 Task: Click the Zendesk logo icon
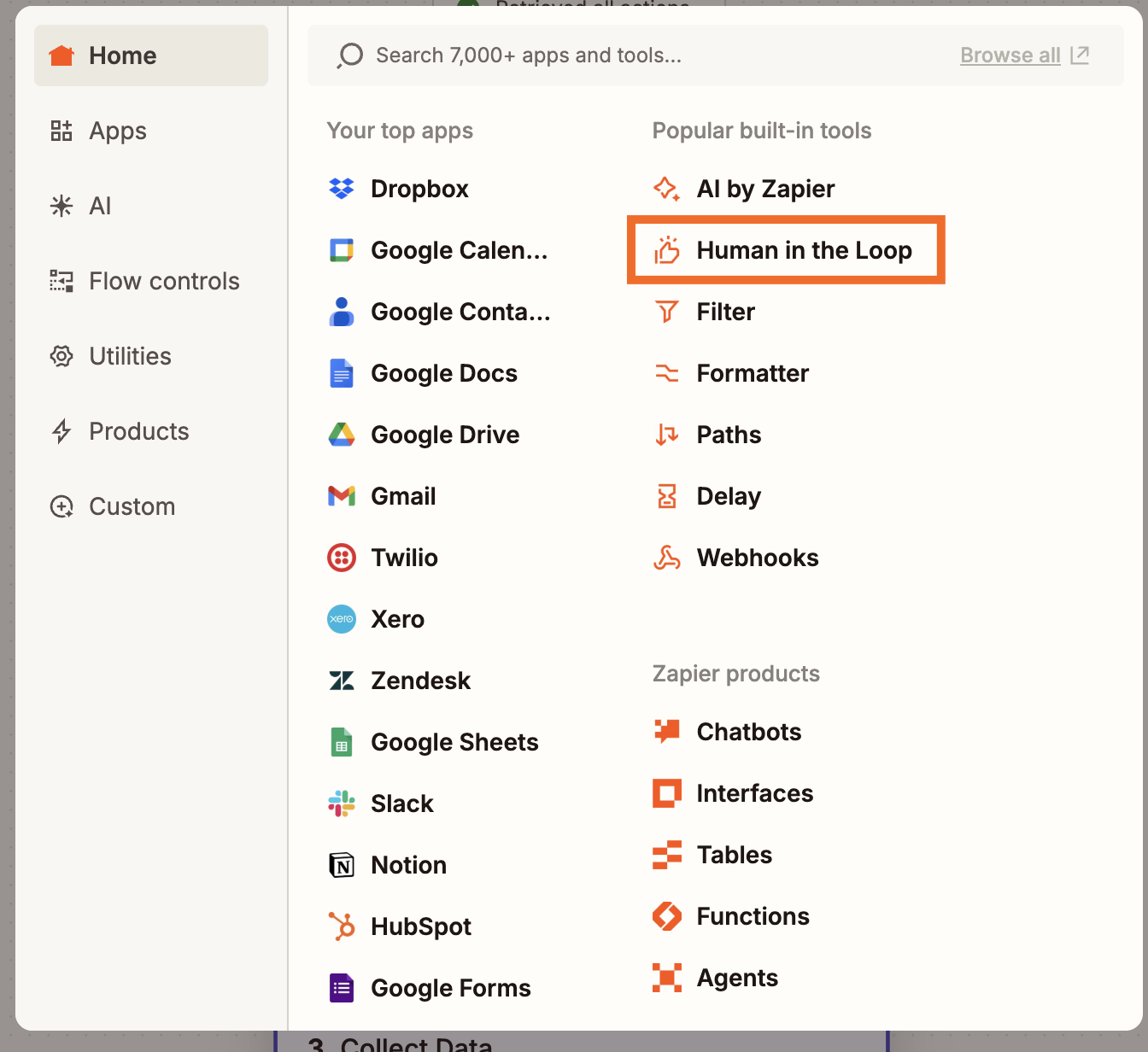tap(342, 681)
